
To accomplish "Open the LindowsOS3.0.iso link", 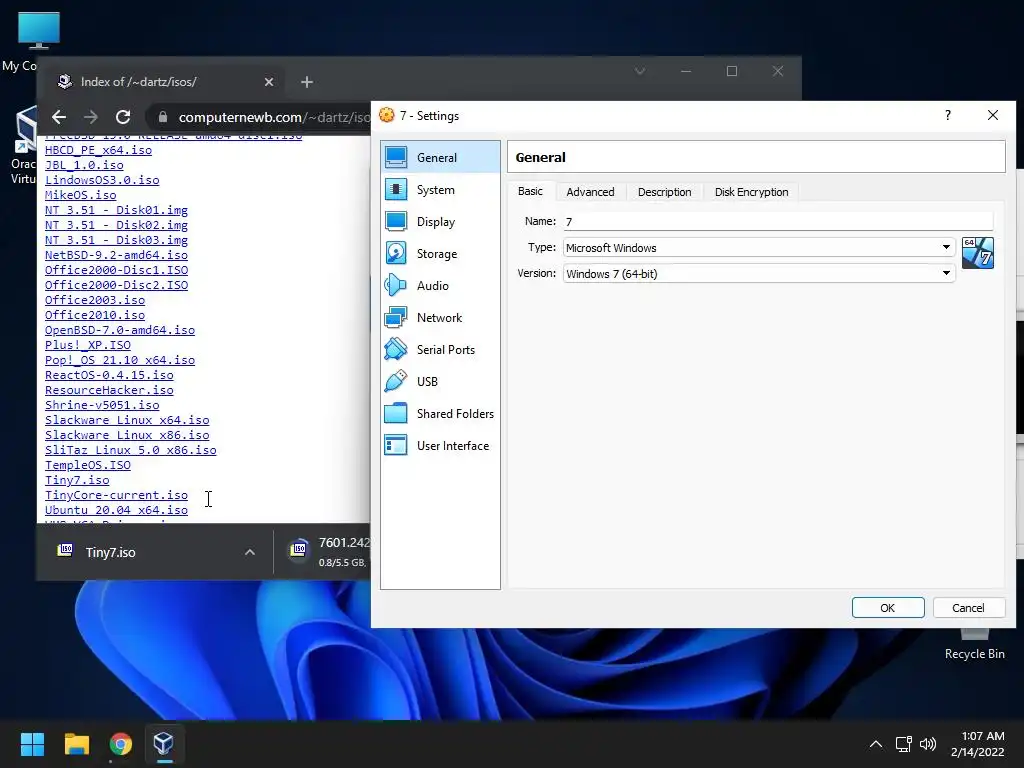I will (x=102, y=180).
